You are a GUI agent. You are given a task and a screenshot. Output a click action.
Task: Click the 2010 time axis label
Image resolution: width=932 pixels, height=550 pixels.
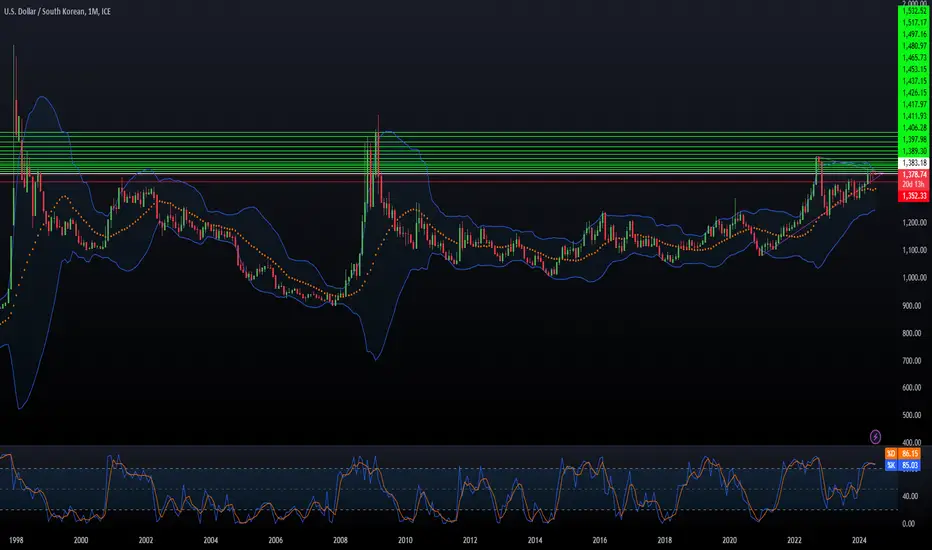[x=405, y=540]
